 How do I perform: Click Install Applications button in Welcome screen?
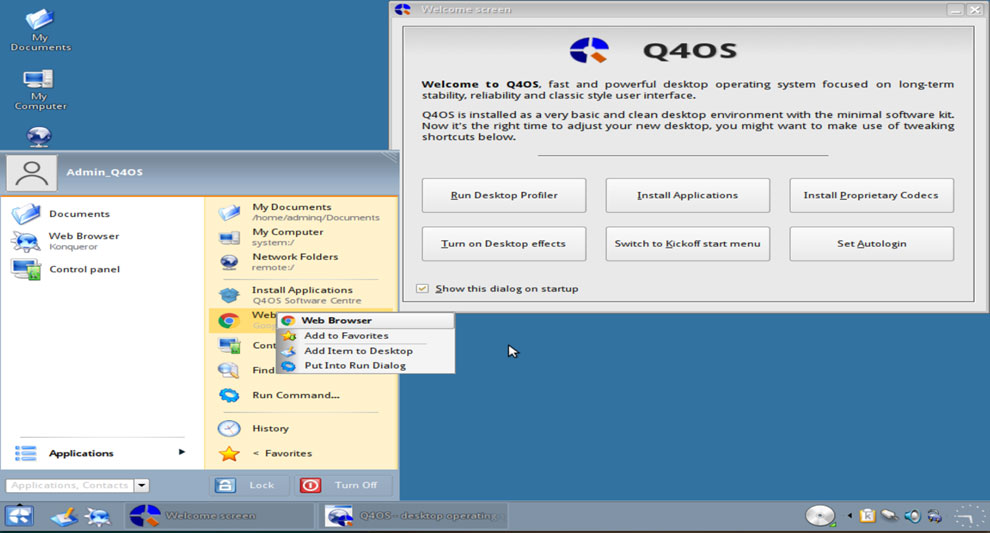[688, 195]
